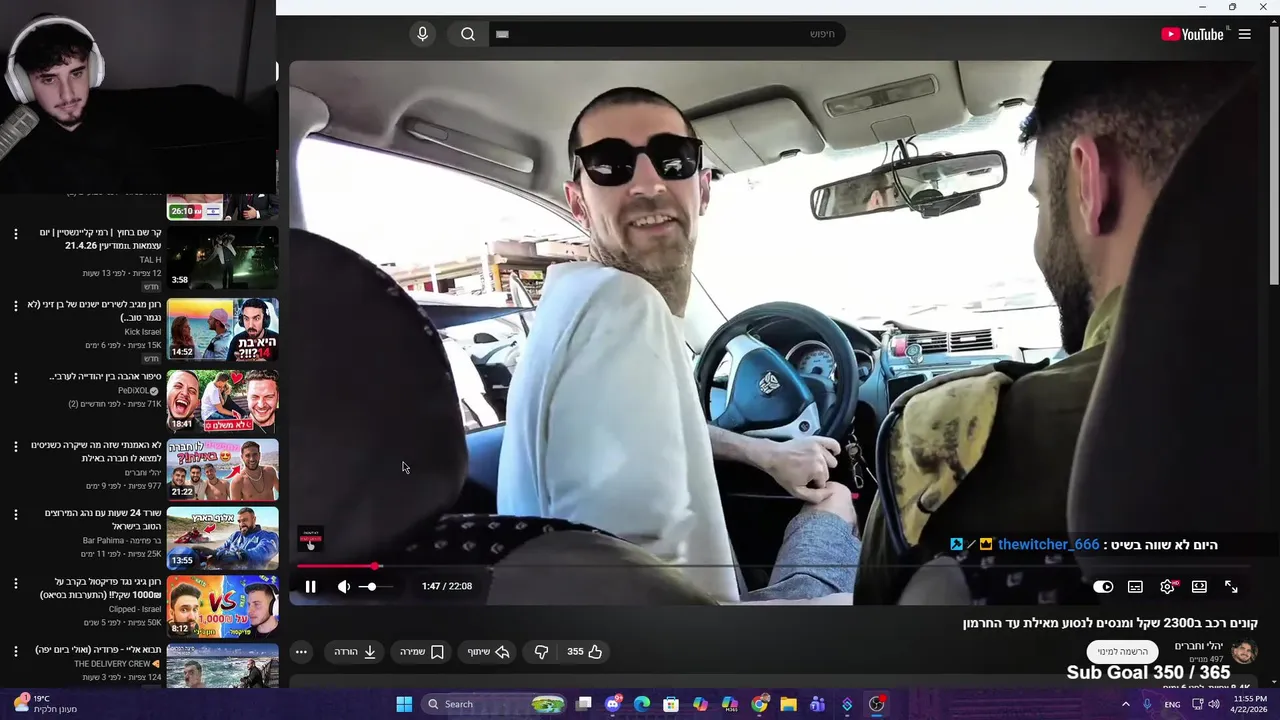This screenshot has width=1280, height=720.
Task: Download video with הורדה button
Action: [x=355, y=652]
